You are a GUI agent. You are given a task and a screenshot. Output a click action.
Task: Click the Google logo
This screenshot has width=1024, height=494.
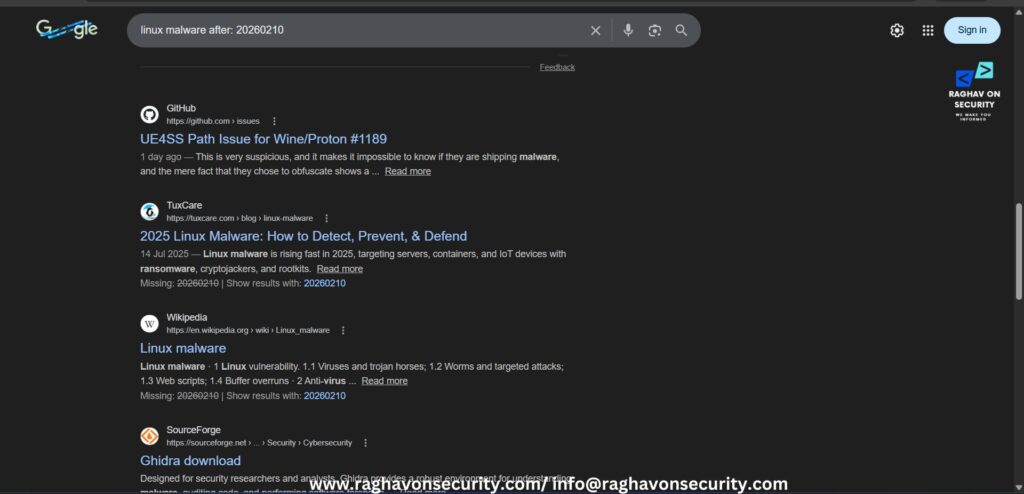[x=67, y=29]
